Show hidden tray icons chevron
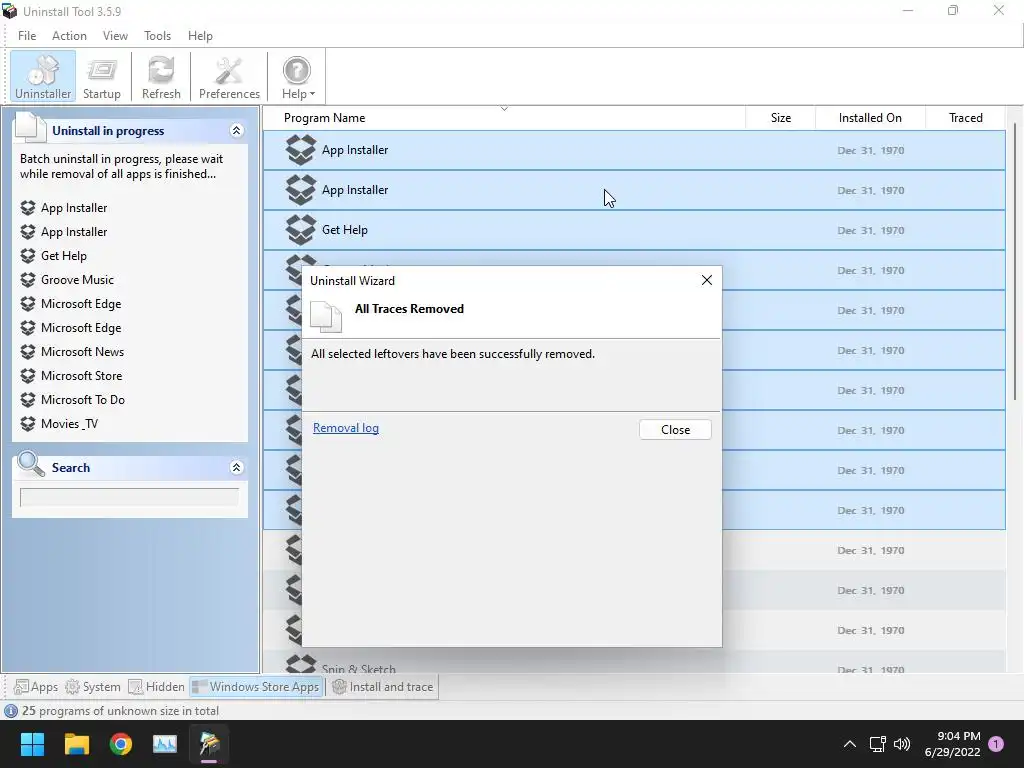The height and width of the screenshot is (768, 1024). pyautogui.click(x=850, y=744)
